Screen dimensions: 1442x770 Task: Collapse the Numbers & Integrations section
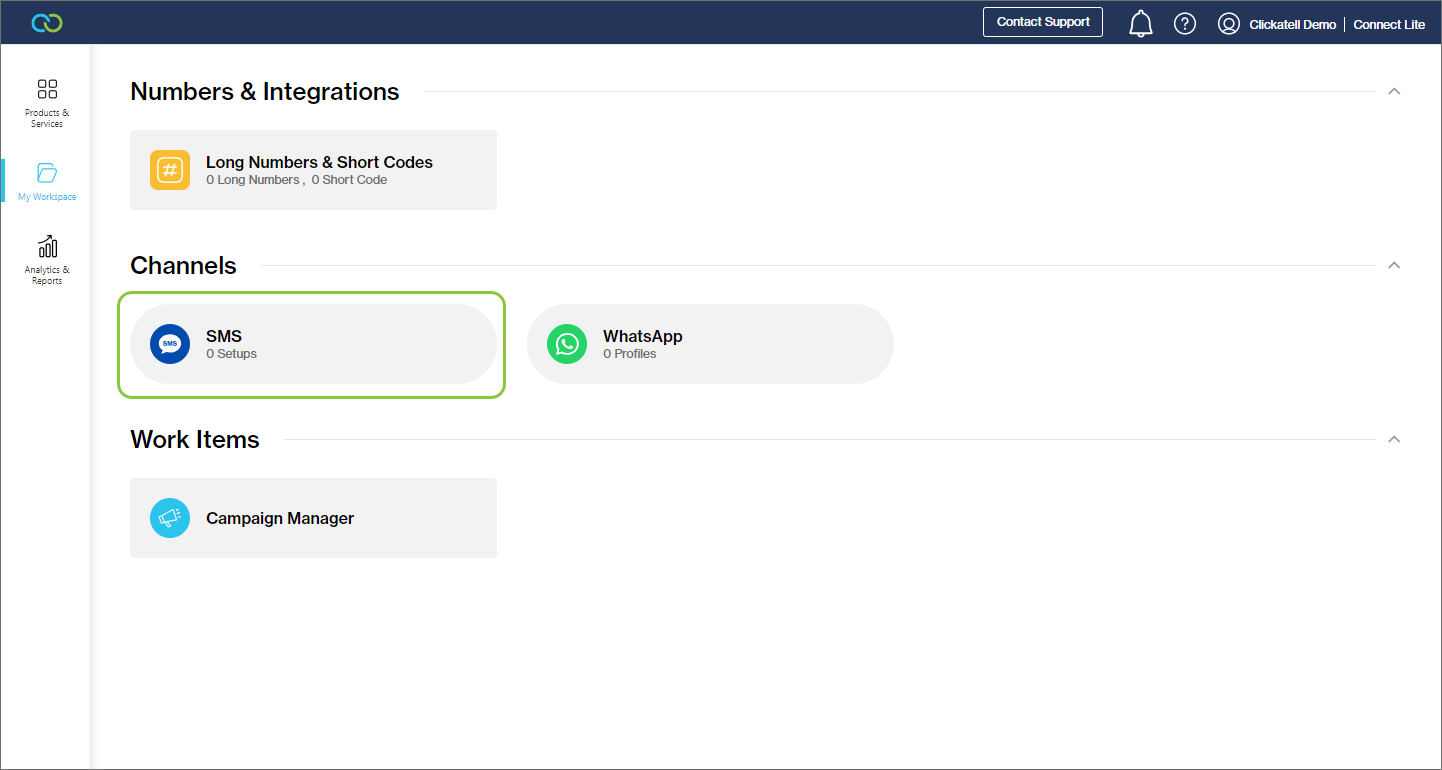[1394, 92]
